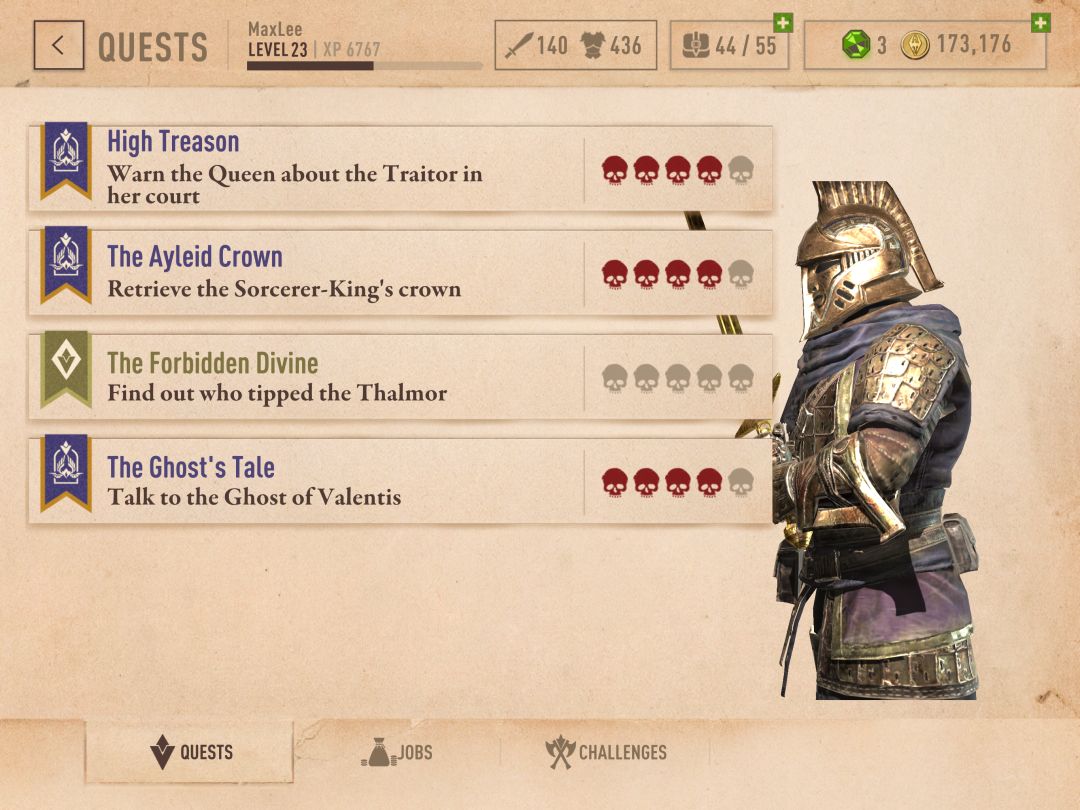1080x810 pixels.
Task: Open The Forbidden Divine quest title
Action: click(x=213, y=362)
